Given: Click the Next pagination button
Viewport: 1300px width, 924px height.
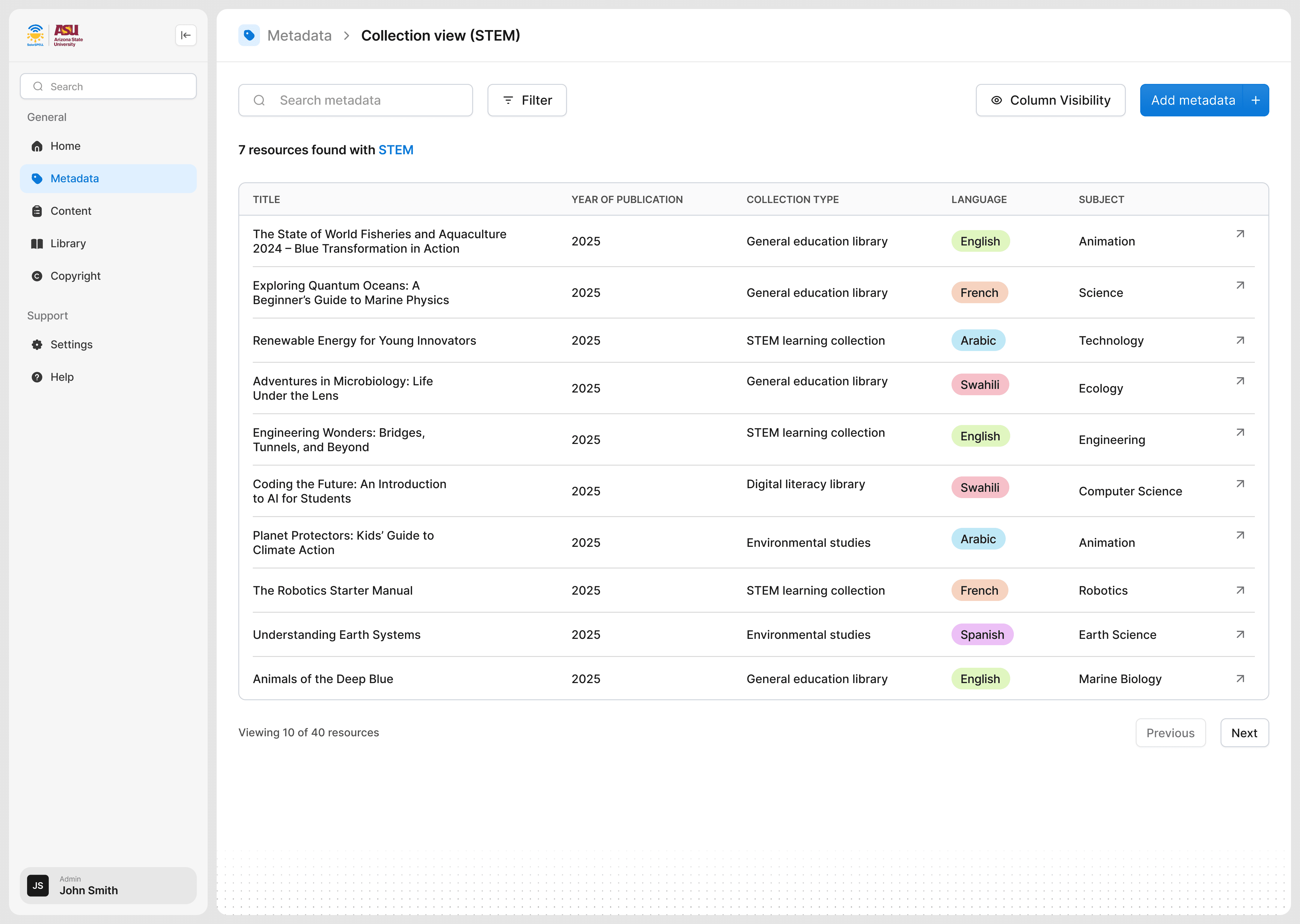Looking at the screenshot, I should click(x=1244, y=733).
